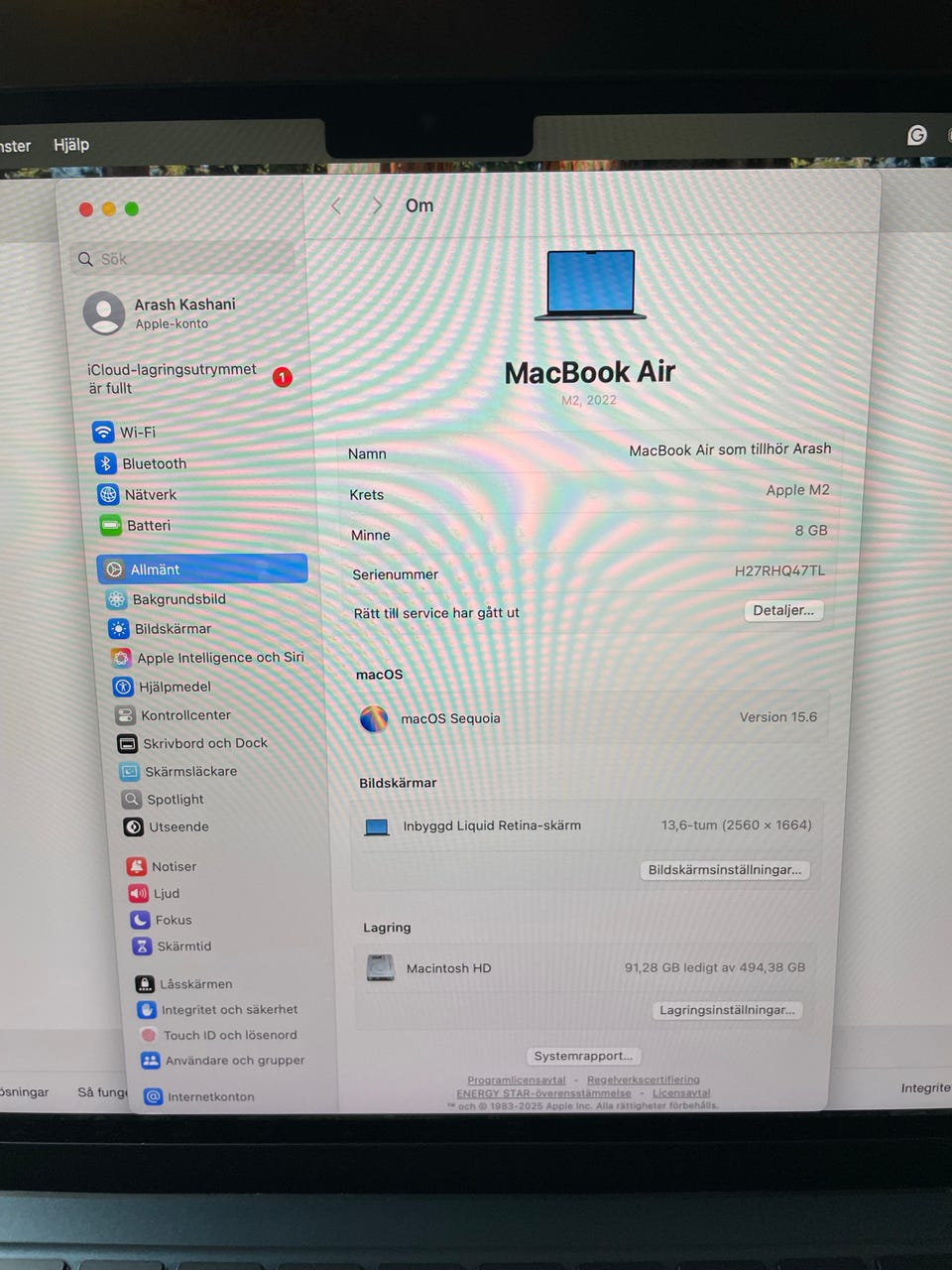Select serial number H27RHQ47TL
The height and width of the screenshot is (1270, 952).
(779, 571)
